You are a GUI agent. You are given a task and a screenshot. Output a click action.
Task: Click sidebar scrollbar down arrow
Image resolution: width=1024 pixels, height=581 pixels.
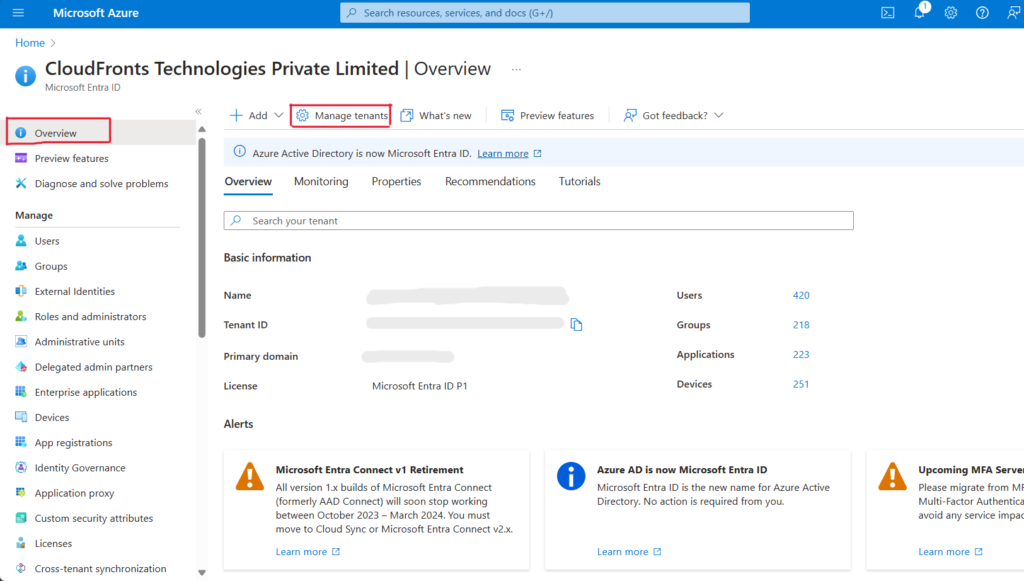pyautogui.click(x=202, y=573)
